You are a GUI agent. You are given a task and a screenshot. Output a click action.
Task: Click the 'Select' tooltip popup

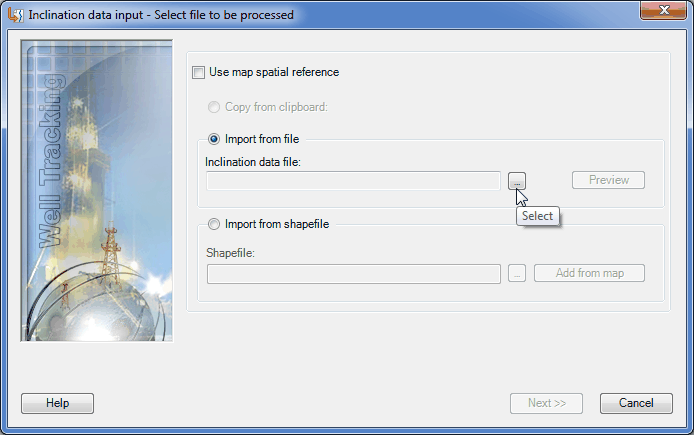point(537,216)
